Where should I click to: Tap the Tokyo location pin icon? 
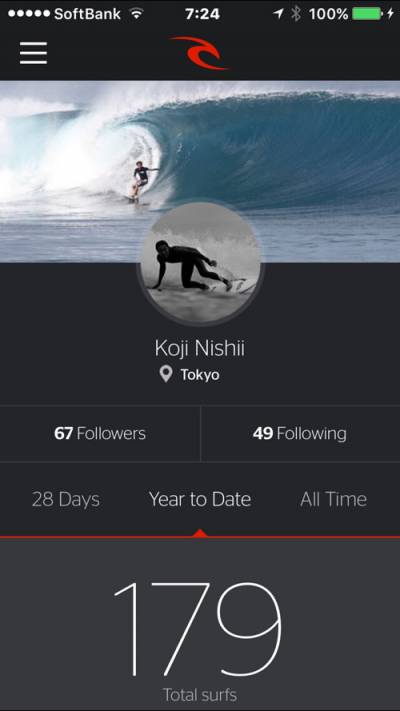166,375
